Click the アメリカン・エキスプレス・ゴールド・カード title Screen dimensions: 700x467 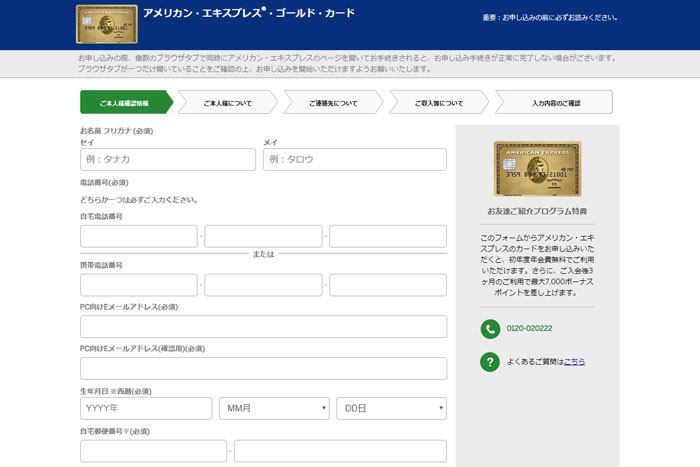click(249, 13)
